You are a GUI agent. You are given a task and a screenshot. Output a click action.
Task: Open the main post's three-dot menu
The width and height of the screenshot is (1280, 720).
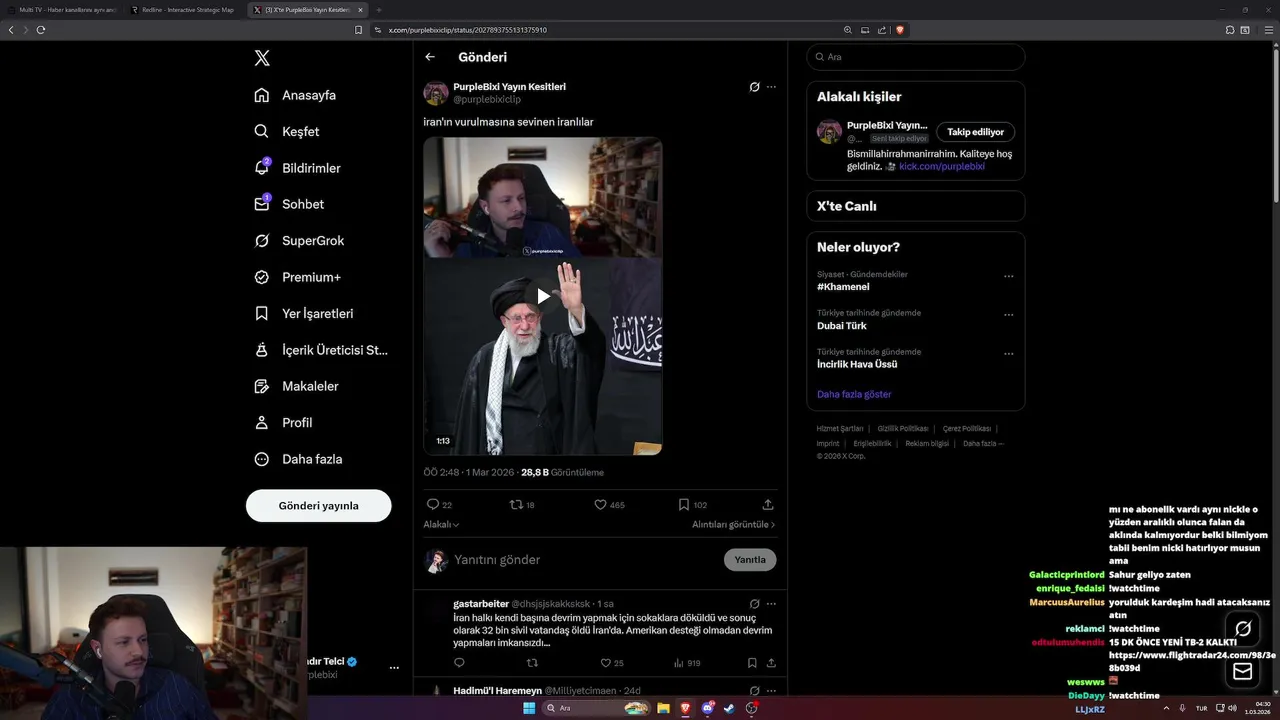pyautogui.click(x=771, y=87)
